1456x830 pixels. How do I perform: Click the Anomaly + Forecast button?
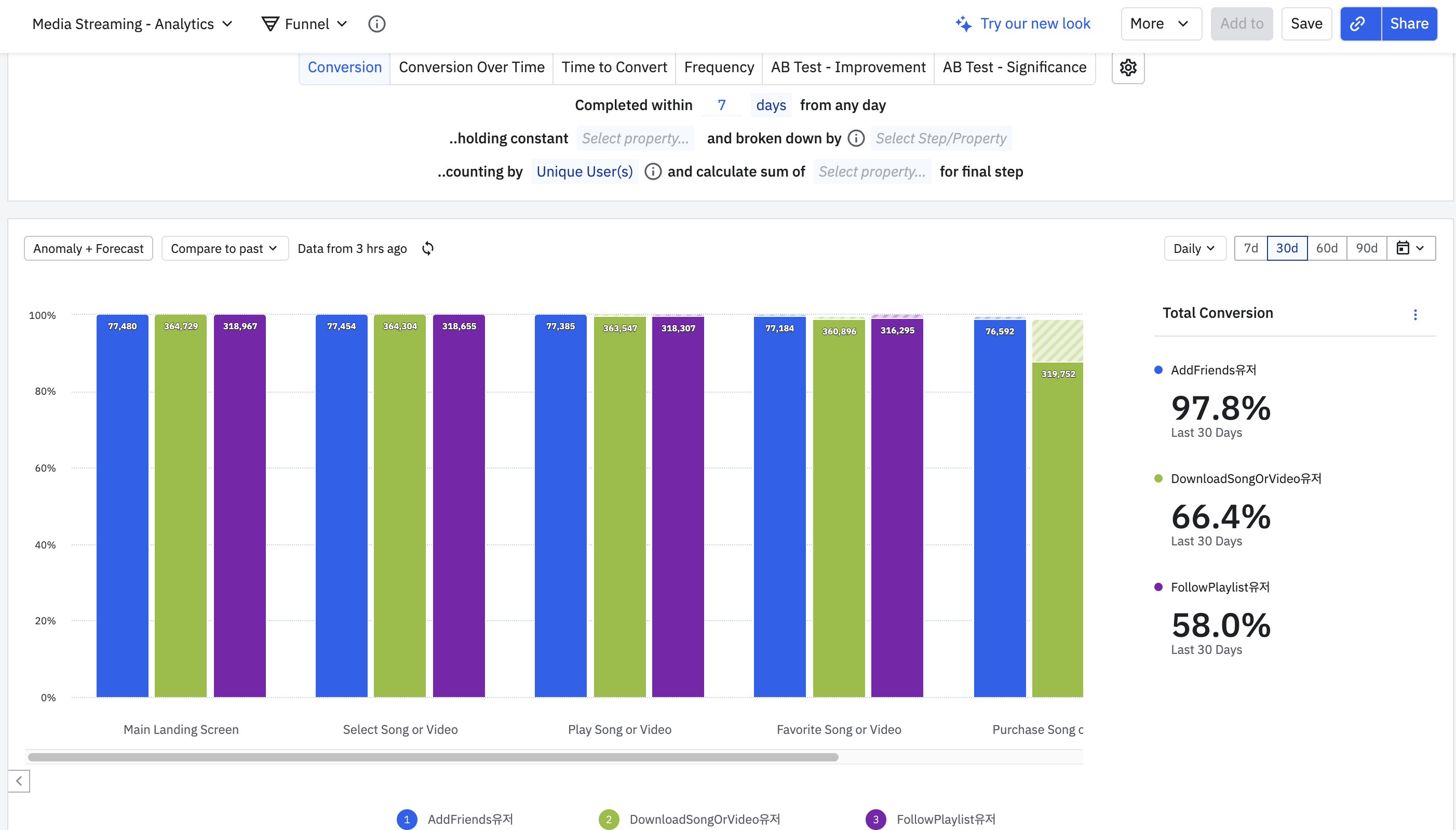click(x=88, y=249)
